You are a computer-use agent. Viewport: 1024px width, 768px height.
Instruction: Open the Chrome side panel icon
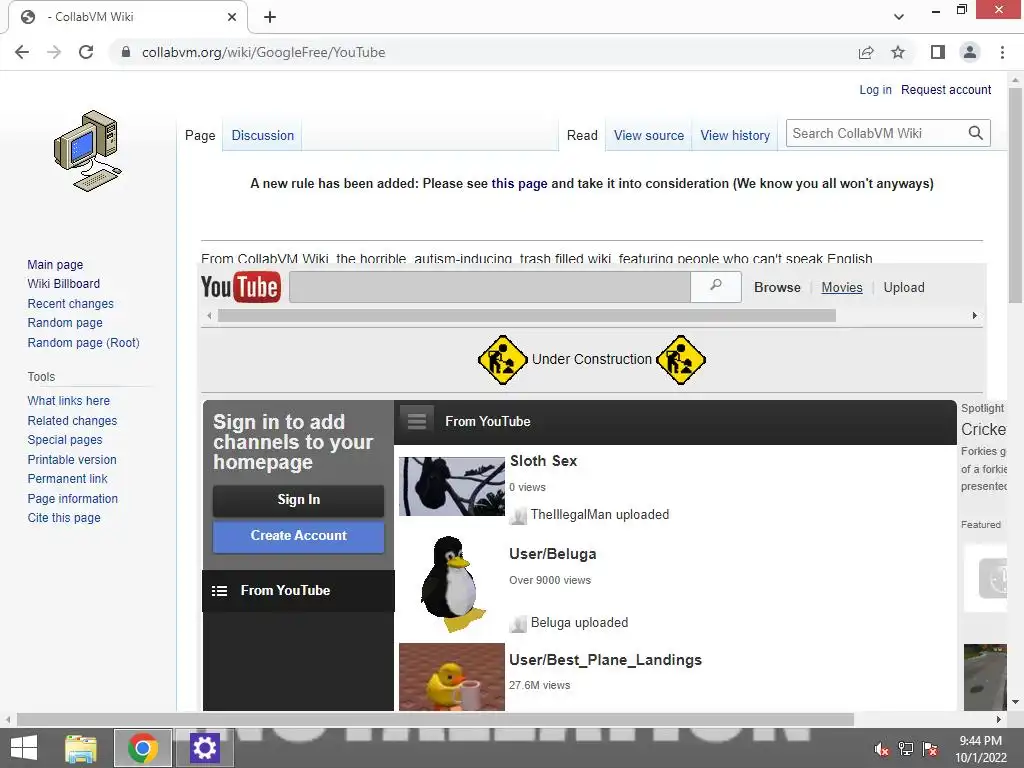point(938,52)
